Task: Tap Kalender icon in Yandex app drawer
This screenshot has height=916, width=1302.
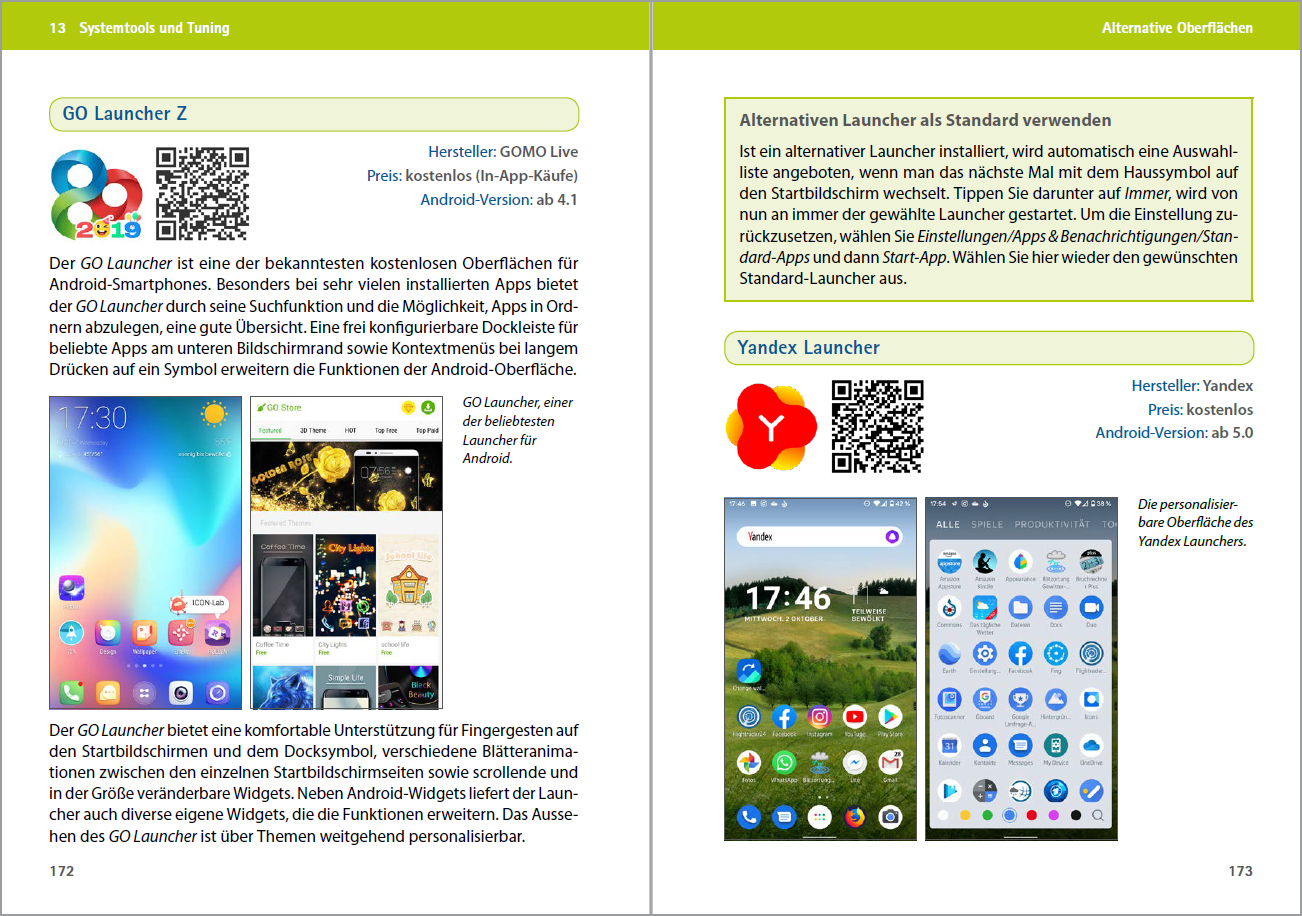Action: 949,745
